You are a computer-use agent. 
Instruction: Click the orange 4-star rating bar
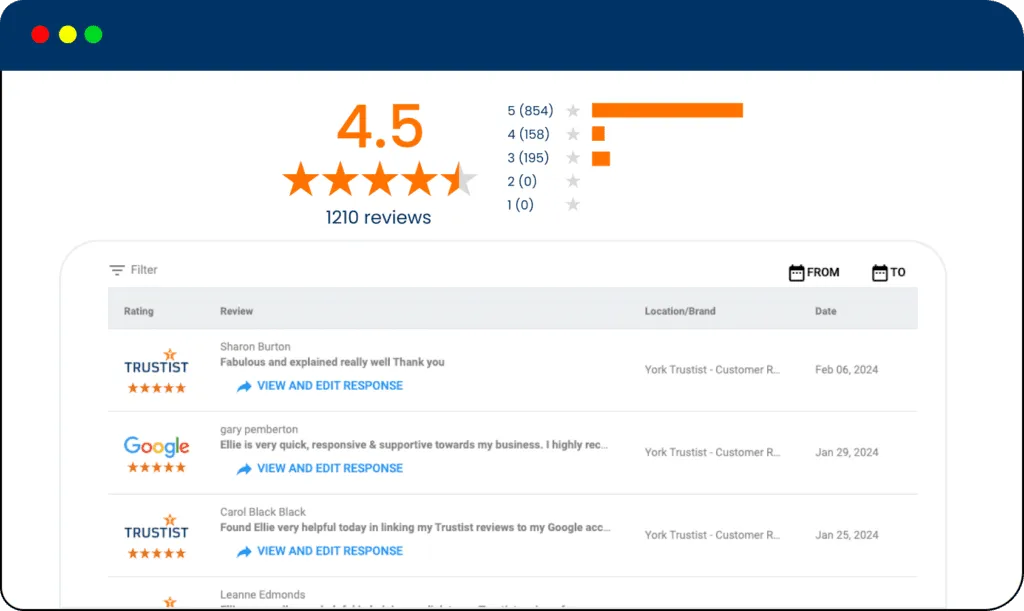click(598, 134)
